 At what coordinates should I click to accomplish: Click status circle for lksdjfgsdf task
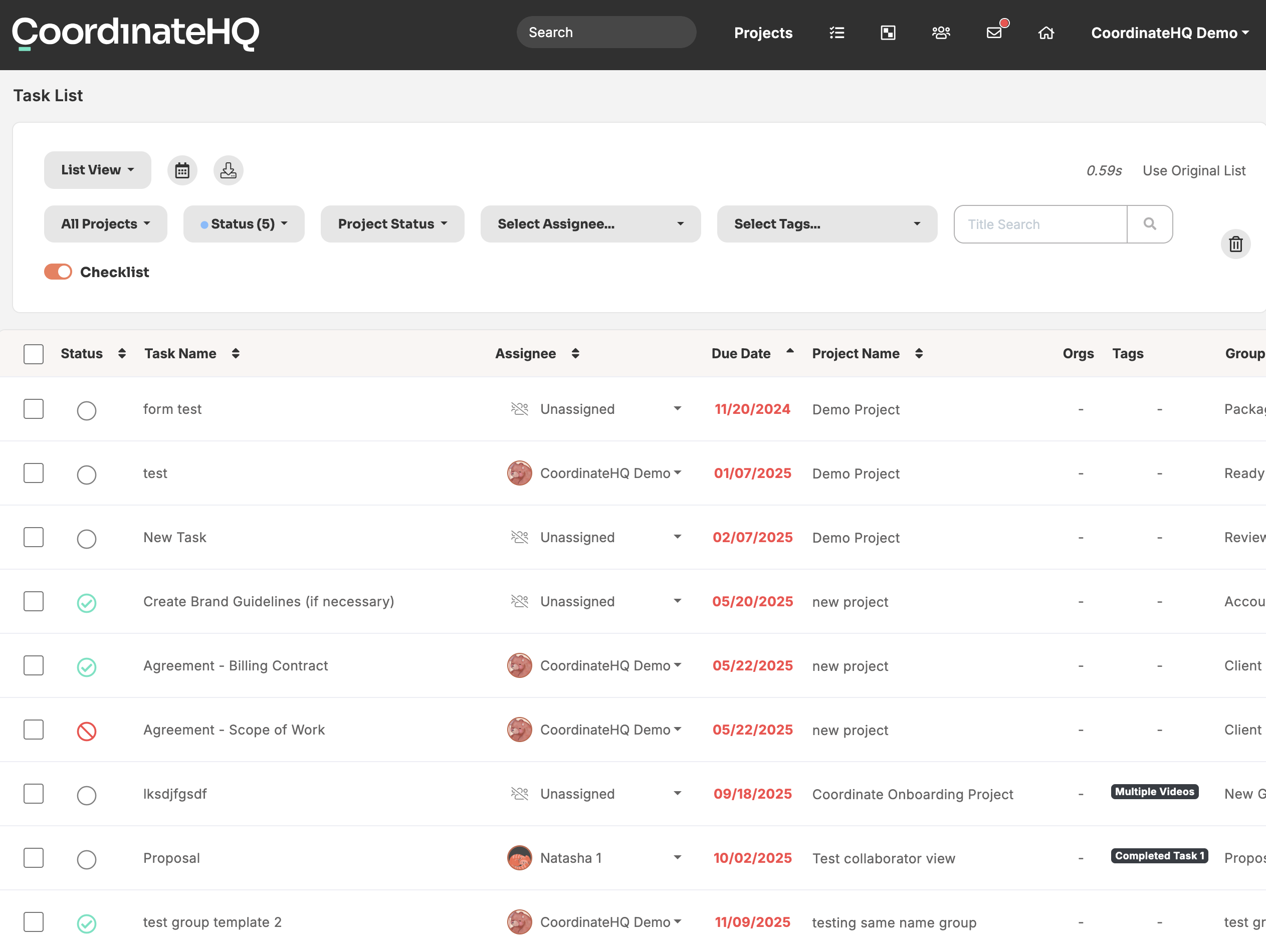tap(86, 795)
